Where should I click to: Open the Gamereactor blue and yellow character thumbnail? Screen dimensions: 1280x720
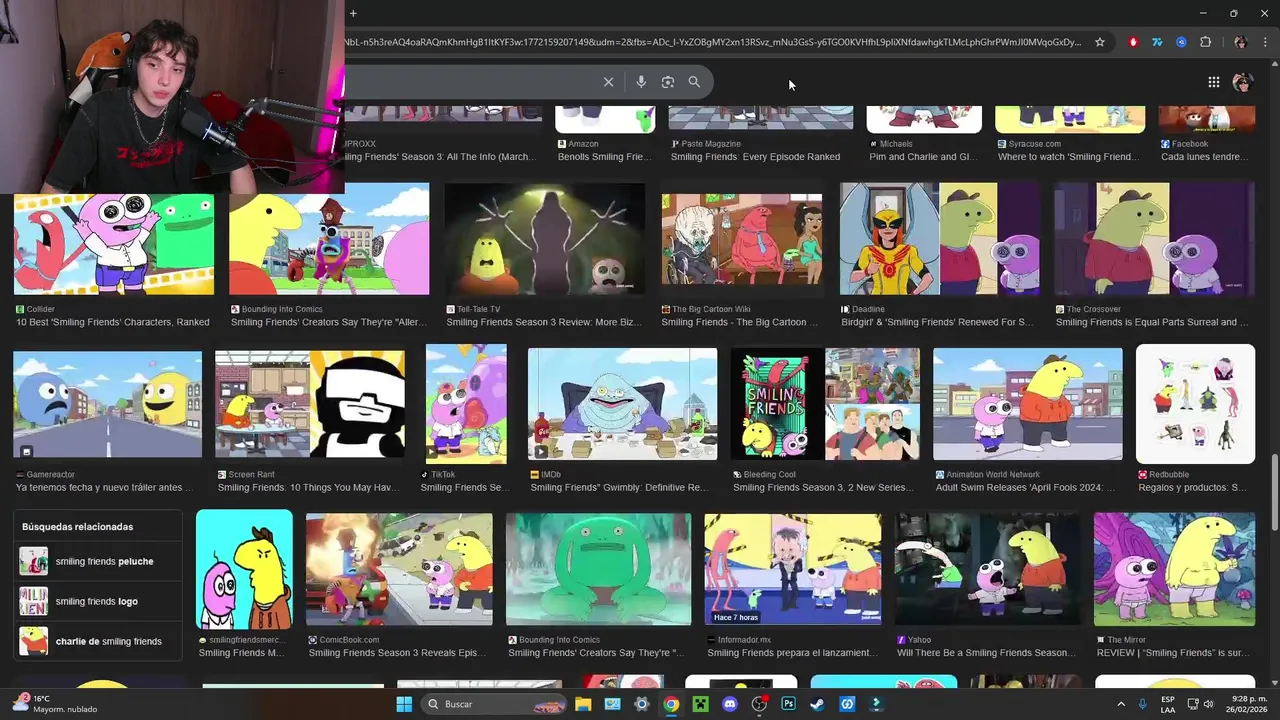tap(107, 404)
